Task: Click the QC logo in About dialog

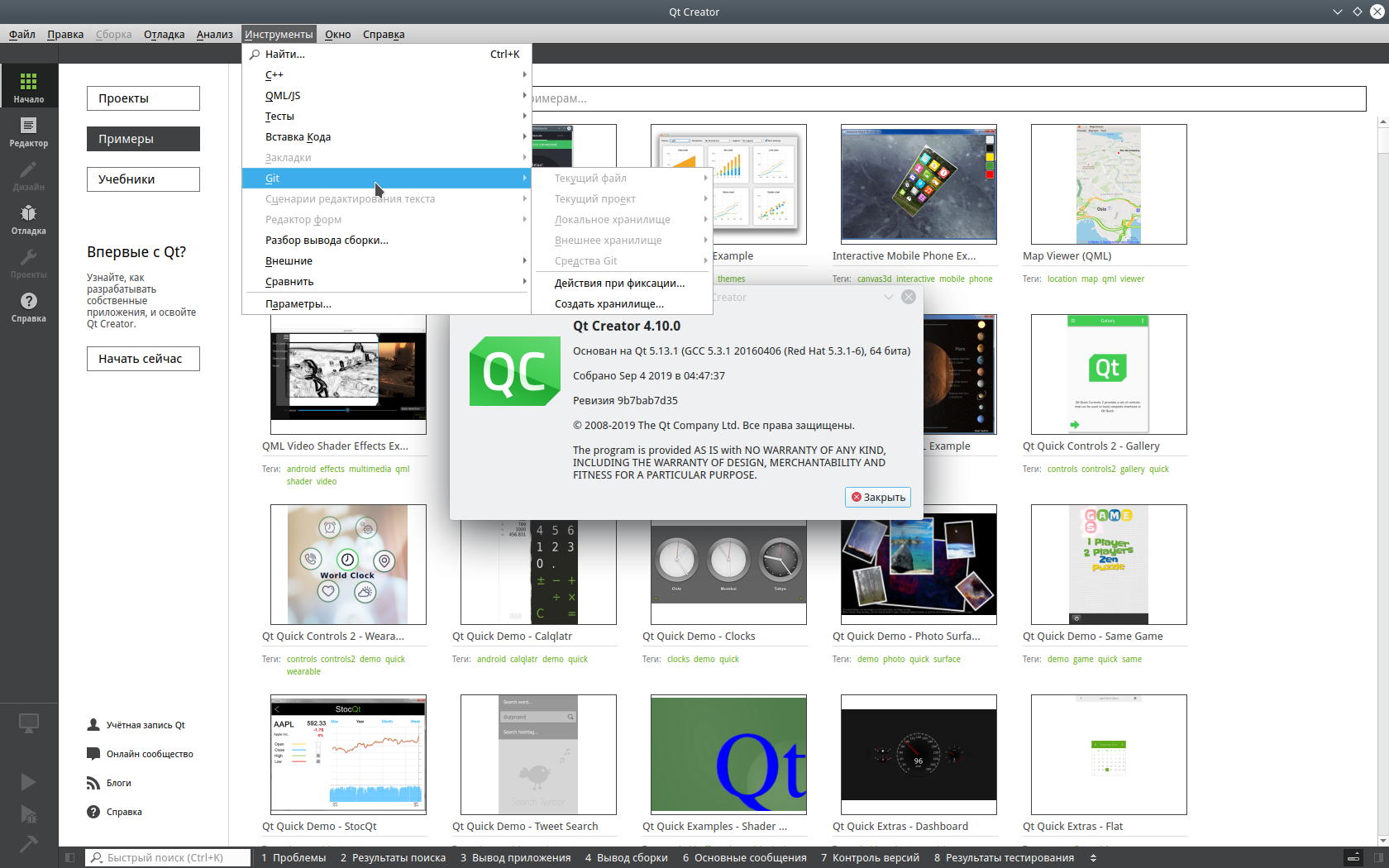Action: tap(514, 371)
